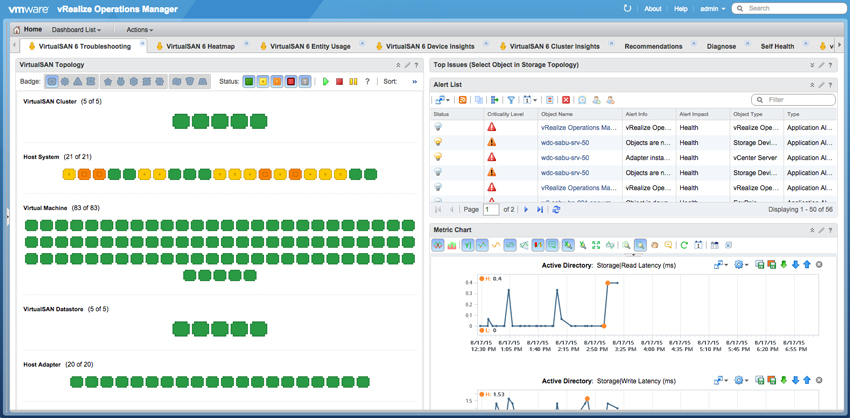
Task: Click the yellow comment bubble icon
Action: point(668,245)
